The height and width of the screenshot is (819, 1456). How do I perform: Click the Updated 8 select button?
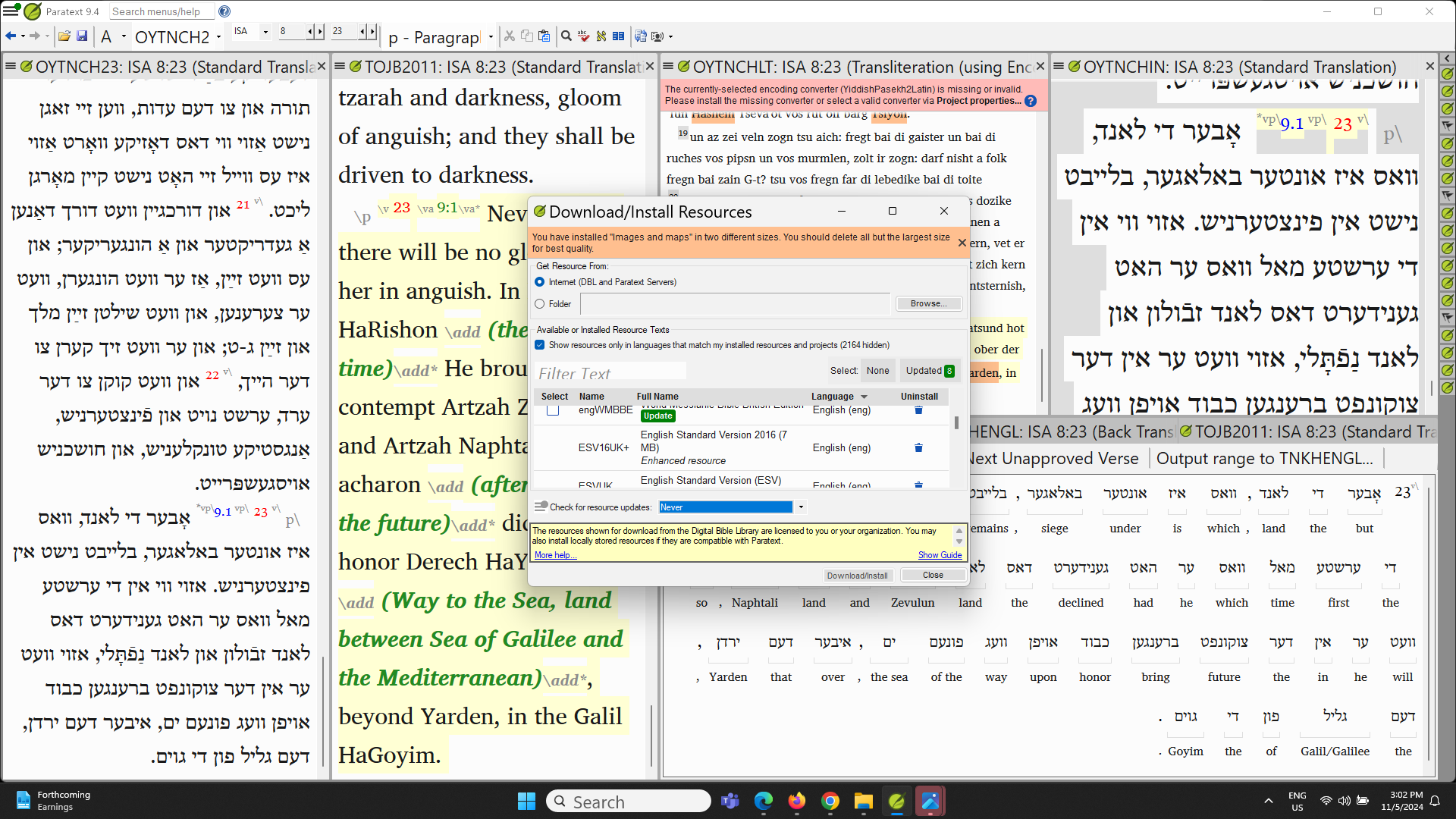click(930, 371)
